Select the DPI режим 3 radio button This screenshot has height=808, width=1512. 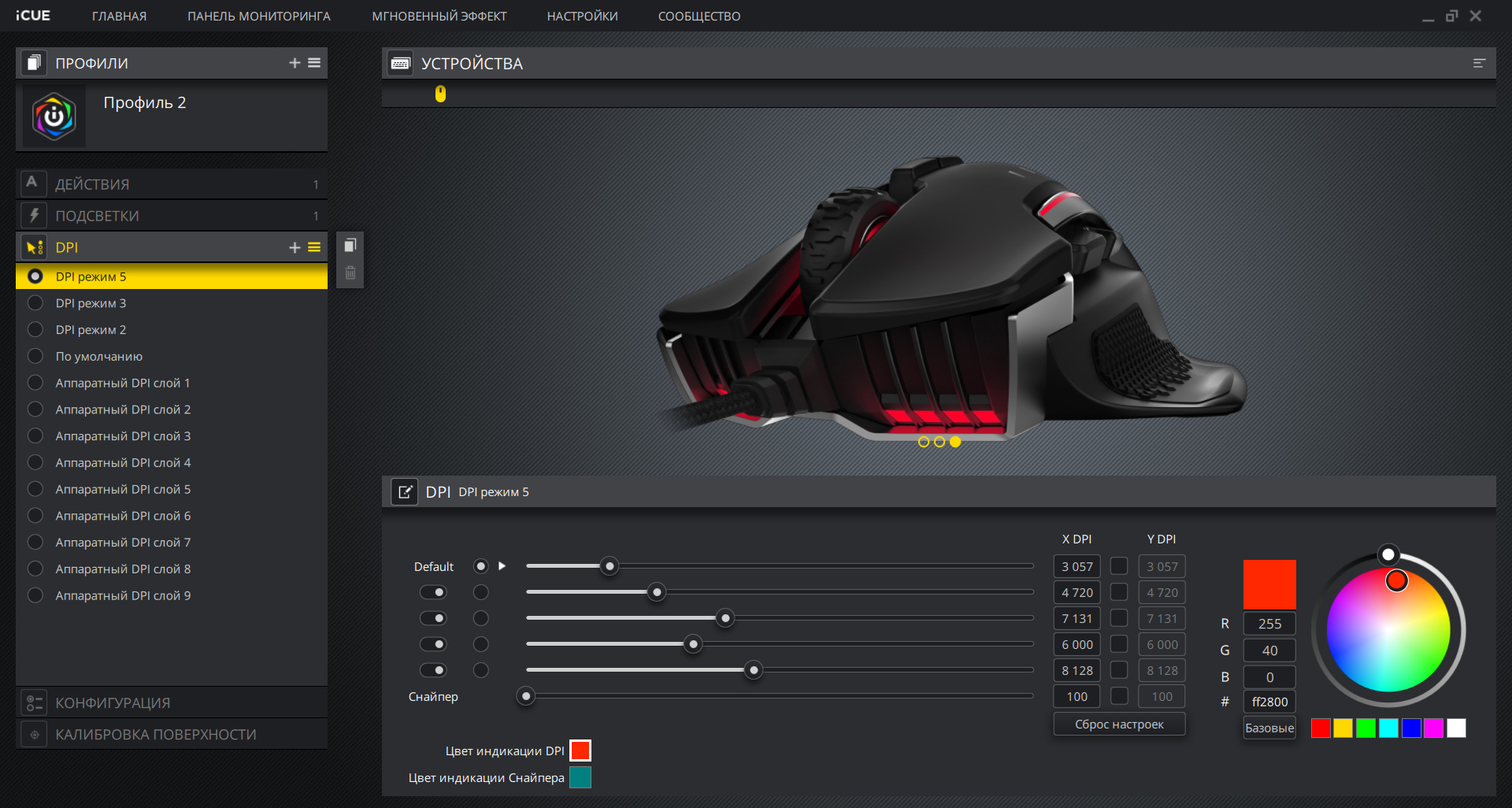tap(35, 303)
